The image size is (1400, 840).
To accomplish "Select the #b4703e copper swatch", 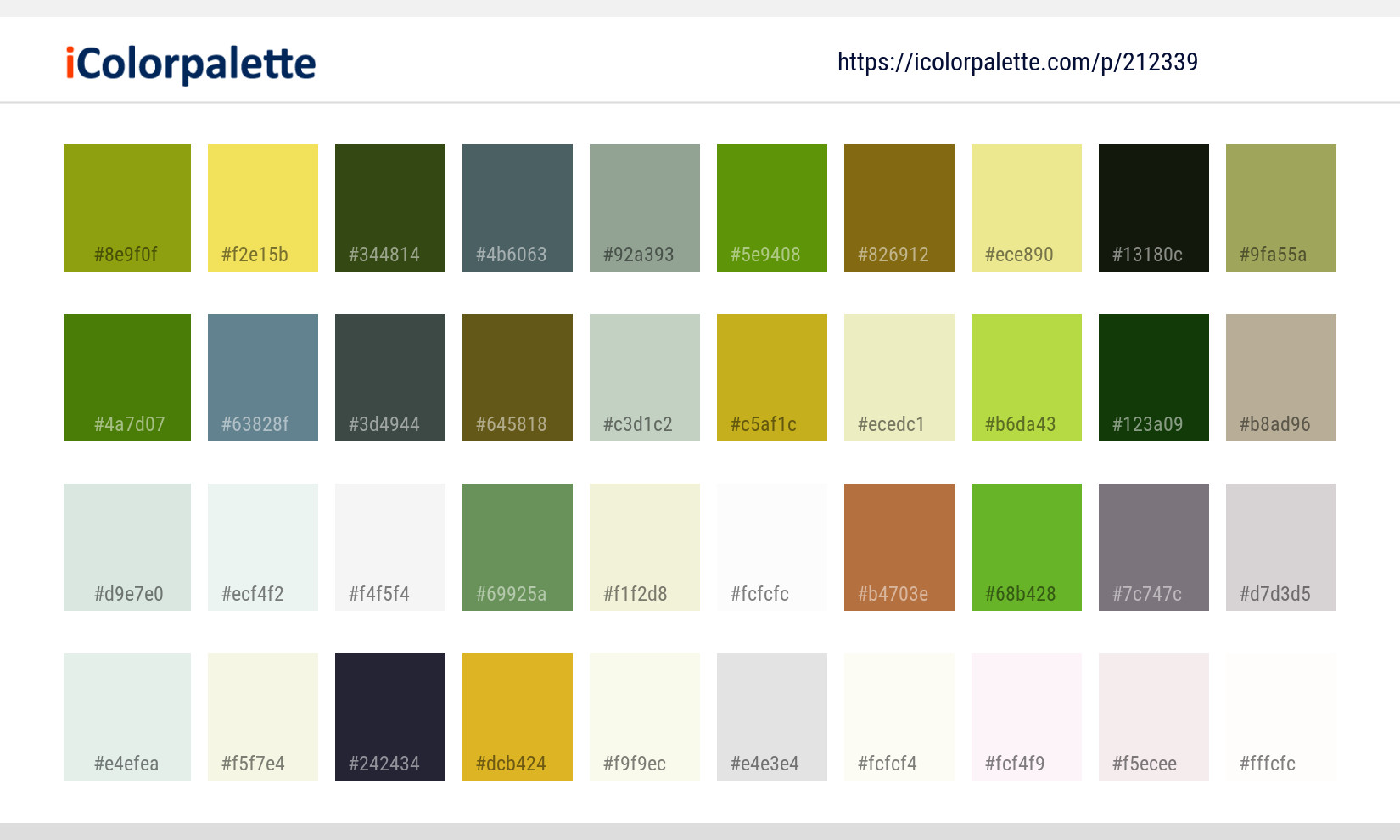I will click(x=899, y=546).
